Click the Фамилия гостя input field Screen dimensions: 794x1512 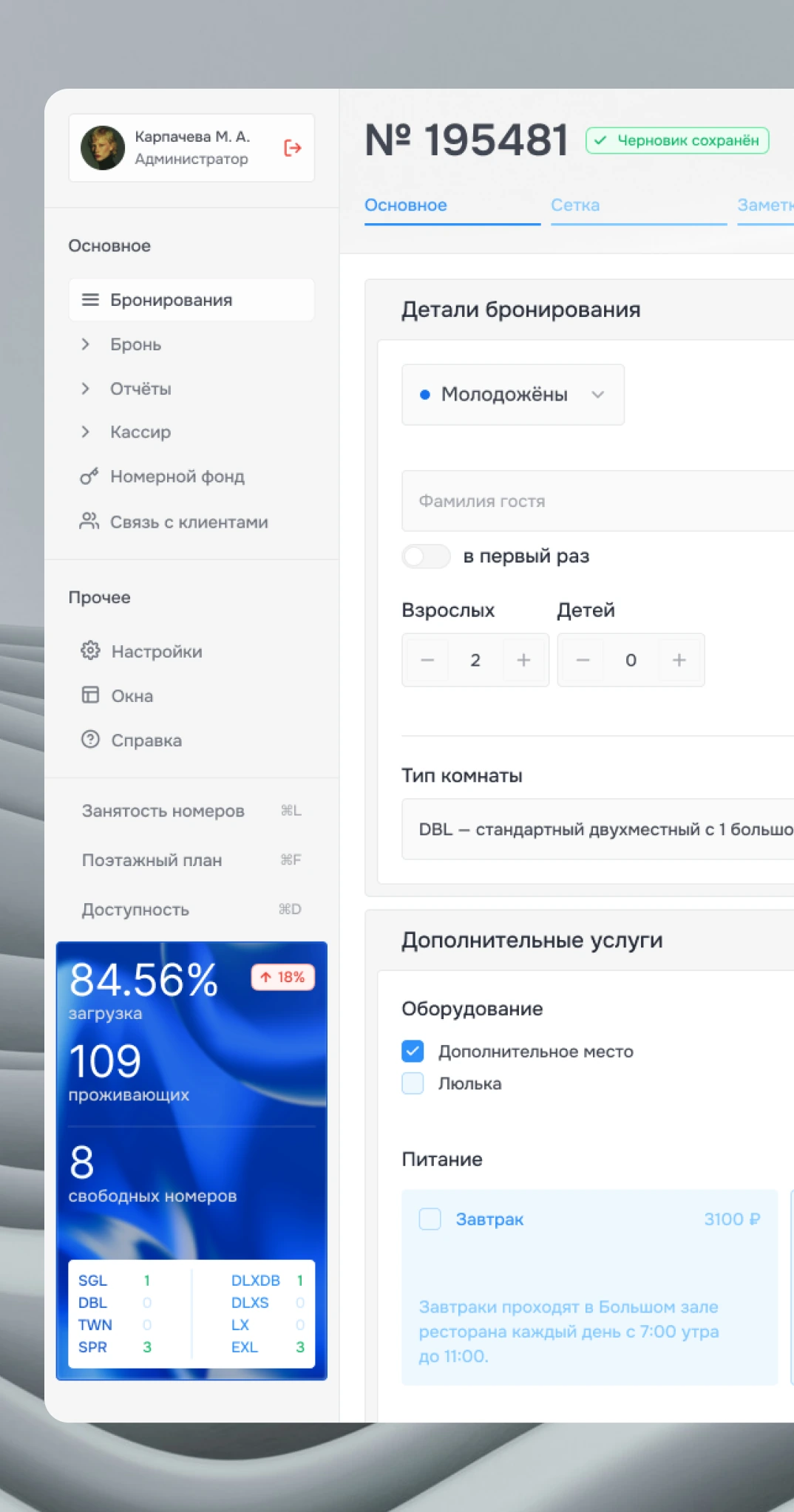point(597,501)
